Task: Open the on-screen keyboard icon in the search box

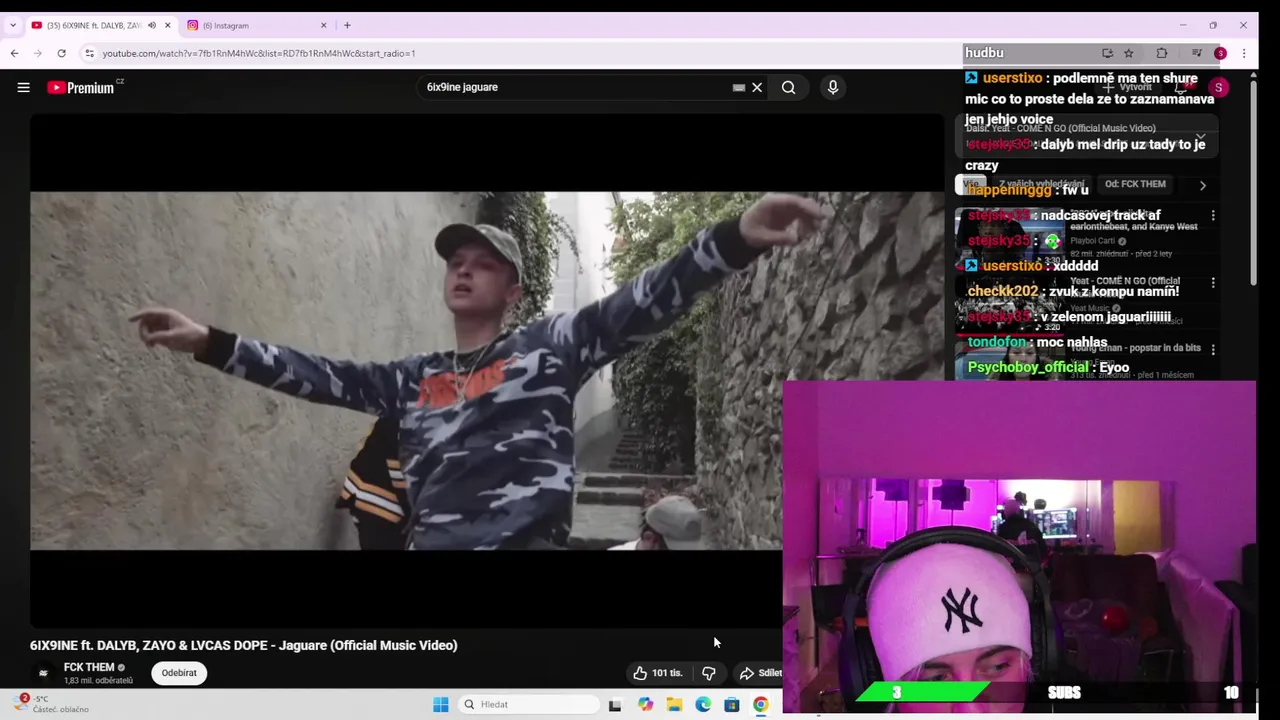Action: [738, 88]
